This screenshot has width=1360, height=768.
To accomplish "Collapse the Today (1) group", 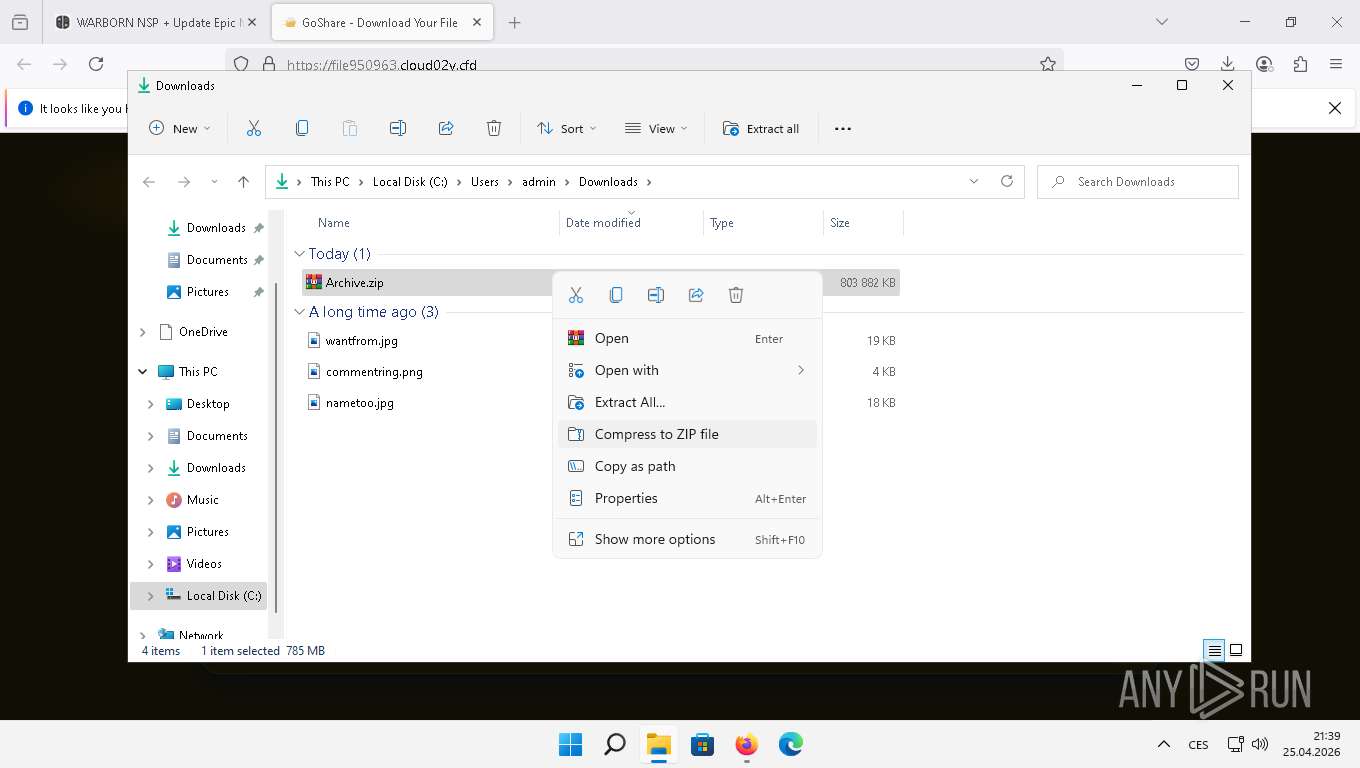I will (299, 254).
